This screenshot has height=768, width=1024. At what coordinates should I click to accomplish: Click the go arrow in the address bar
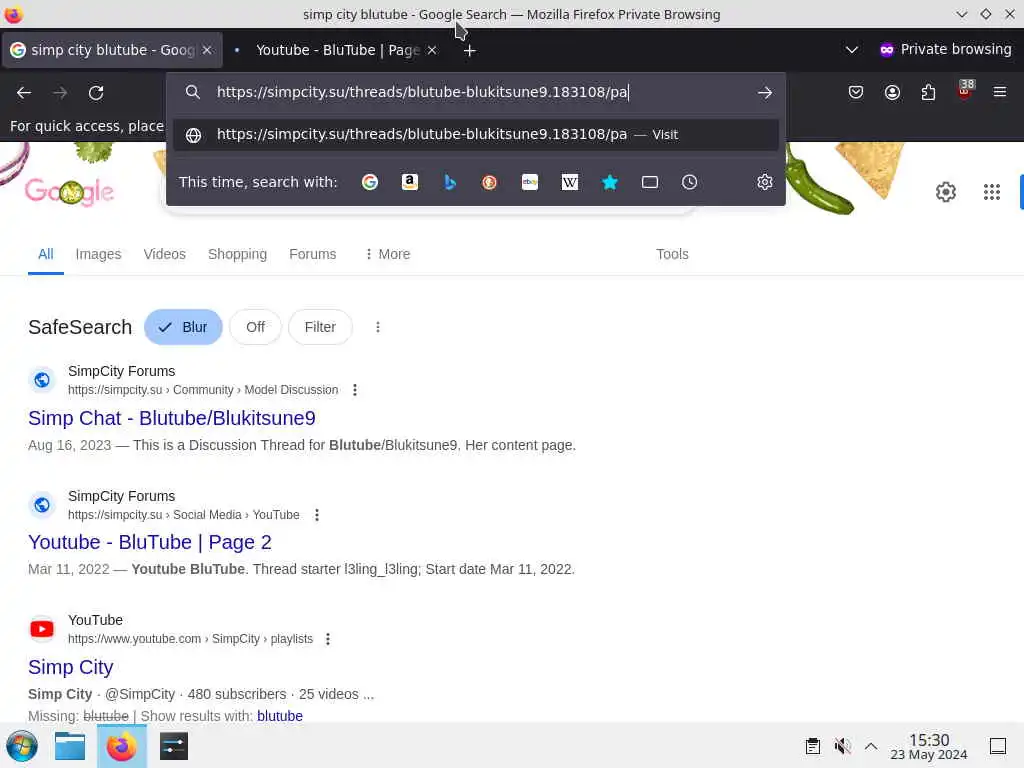coord(765,93)
